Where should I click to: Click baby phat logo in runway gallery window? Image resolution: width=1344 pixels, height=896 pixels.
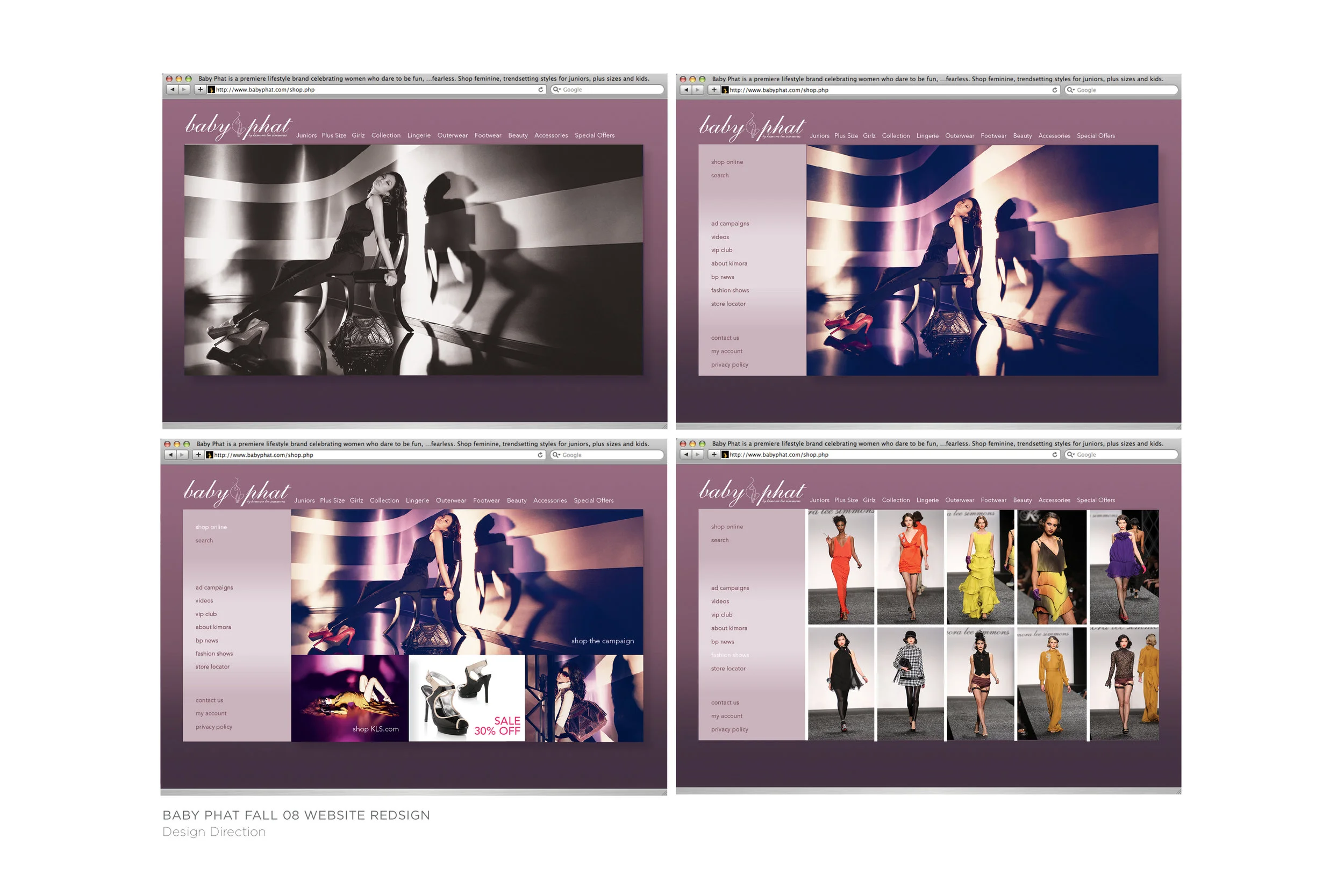[x=752, y=492]
